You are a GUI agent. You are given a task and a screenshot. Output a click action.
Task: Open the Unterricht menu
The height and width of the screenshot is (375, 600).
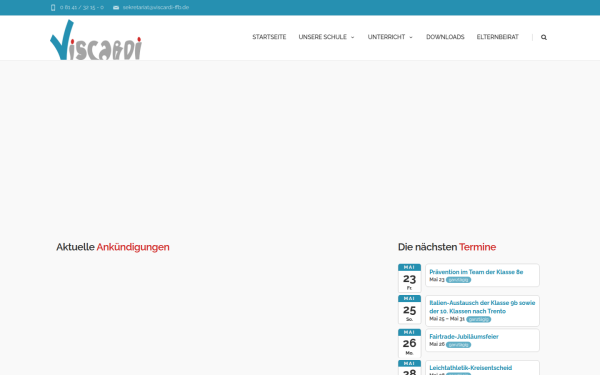click(x=386, y=37)
